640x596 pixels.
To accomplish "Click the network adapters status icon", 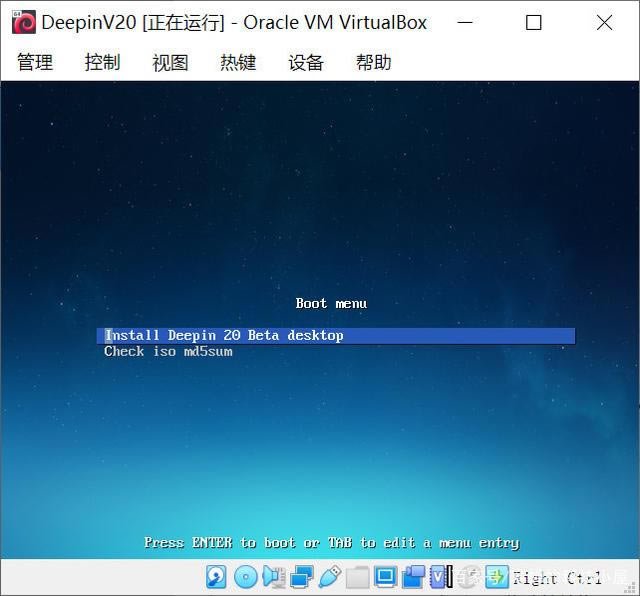I will [x=302, y=577].
